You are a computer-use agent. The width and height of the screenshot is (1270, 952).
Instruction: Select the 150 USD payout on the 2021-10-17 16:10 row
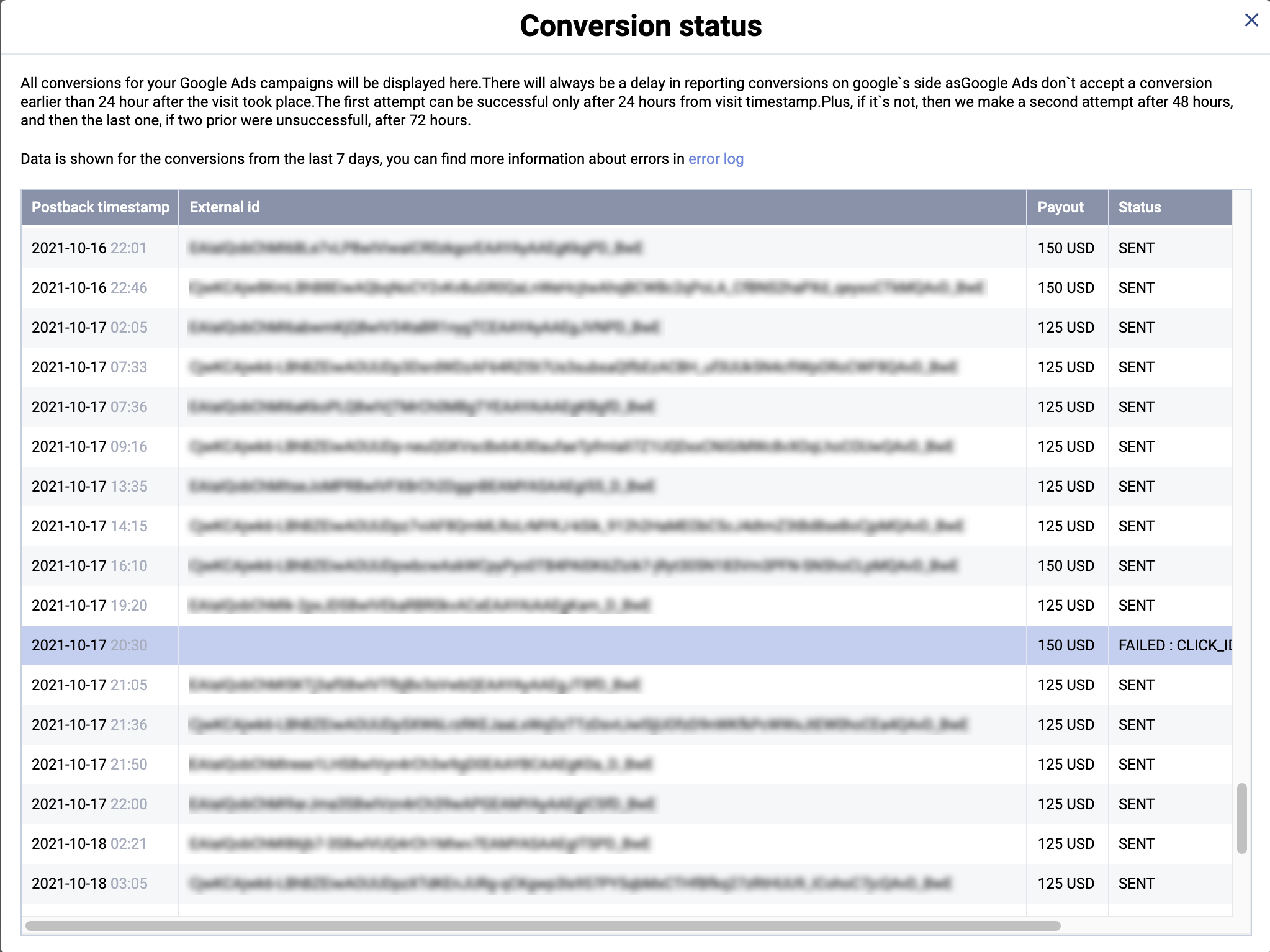pos(1066,565)
